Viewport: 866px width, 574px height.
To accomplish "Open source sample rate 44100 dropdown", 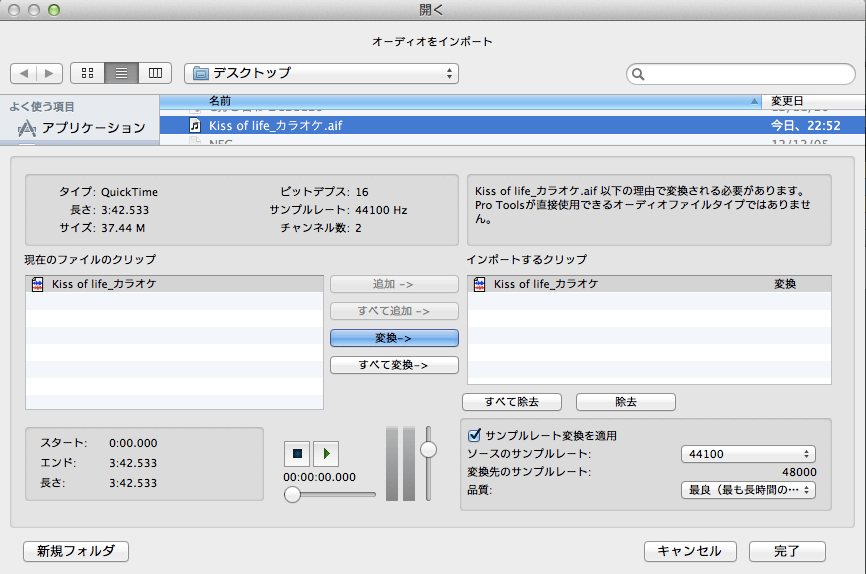I will click(748, 454).
